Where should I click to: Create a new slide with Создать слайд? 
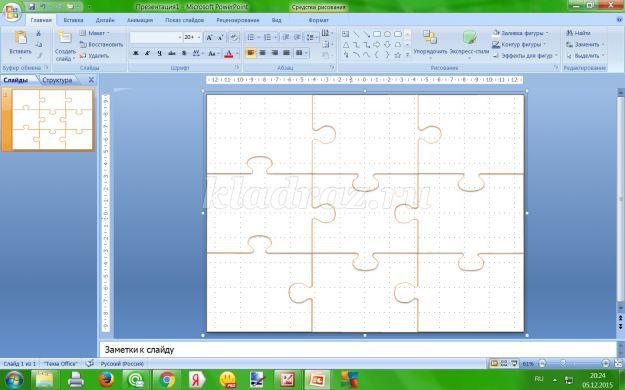tap(65, 46)
